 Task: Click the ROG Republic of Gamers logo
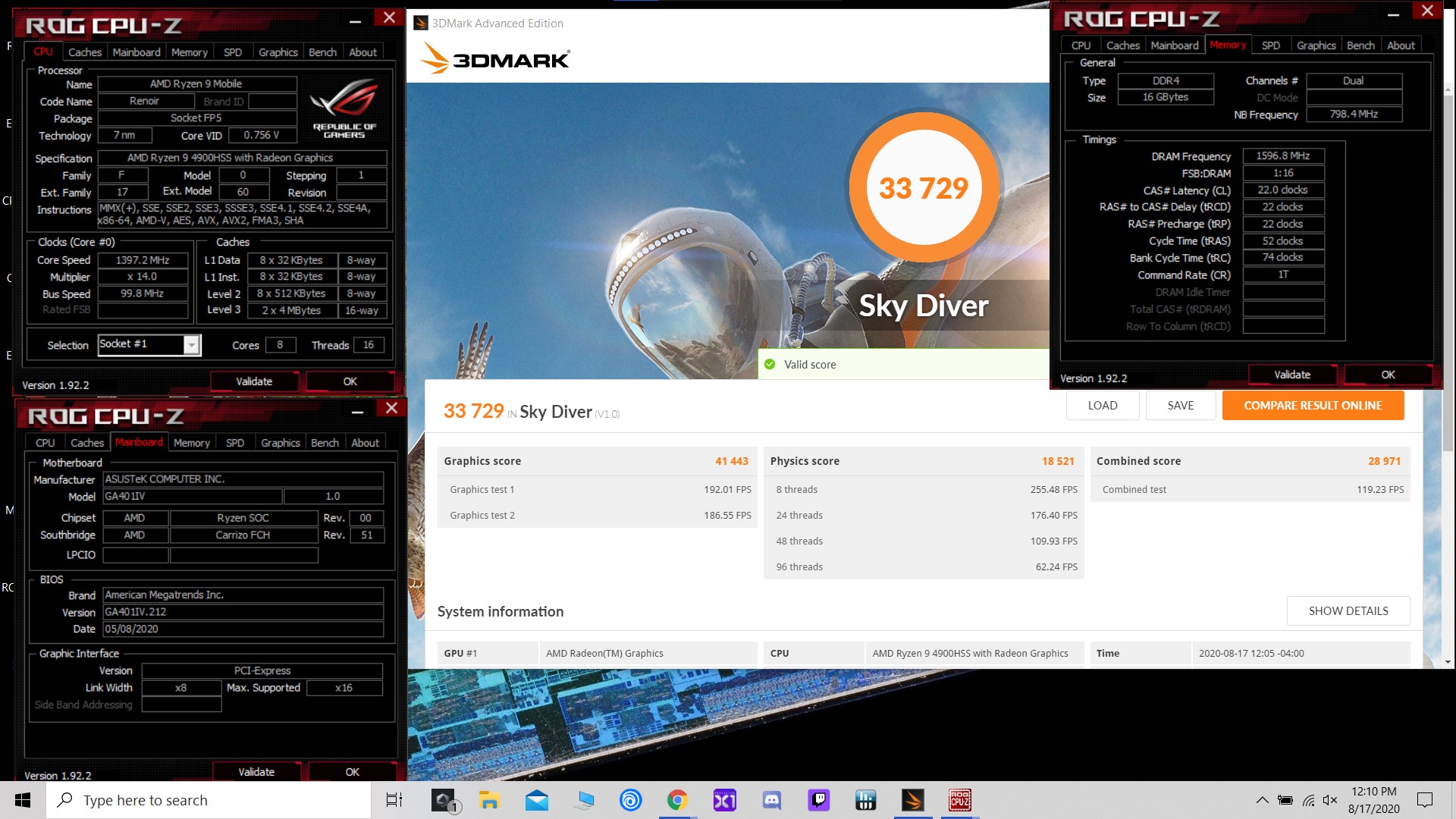[x=344, y=108]
